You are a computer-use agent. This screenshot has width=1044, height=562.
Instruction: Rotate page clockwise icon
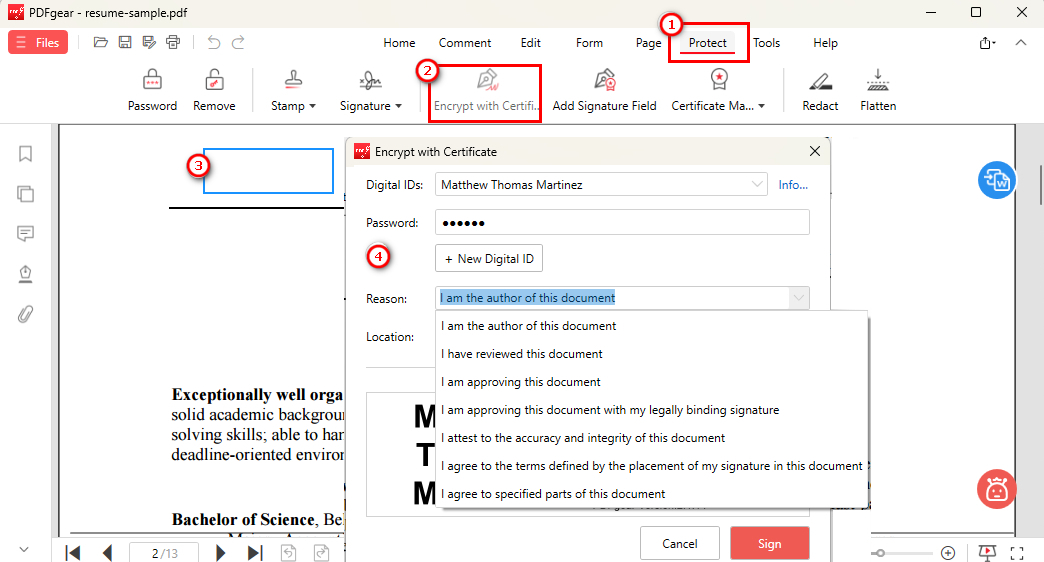pos(322,553)
